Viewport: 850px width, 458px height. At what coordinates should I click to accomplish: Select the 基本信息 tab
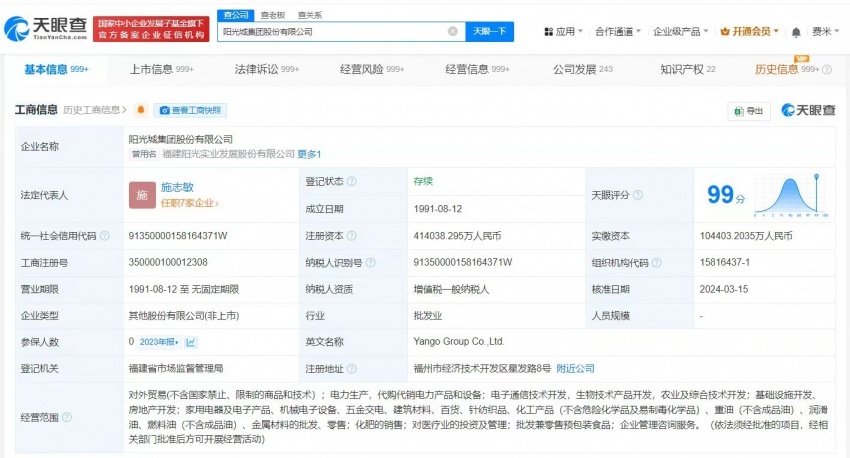[56, 69]
